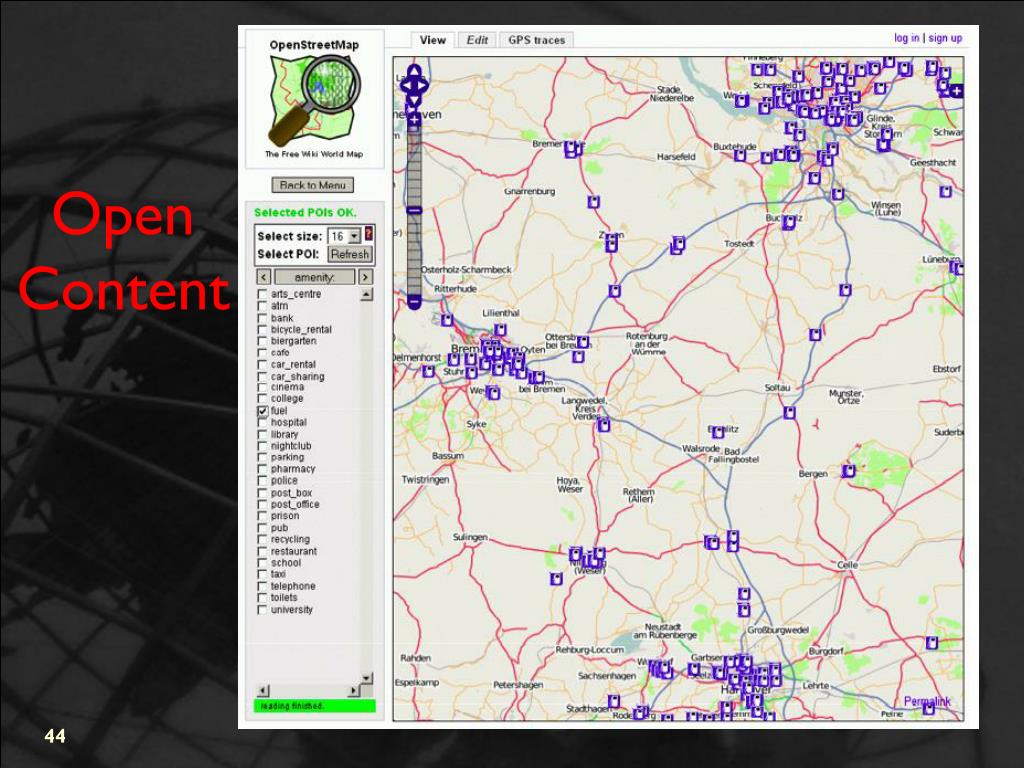Select the fuel marker at Buchholz
Image resolution: width=1024 pixels, height=768 pixels.
(x=789, y=222)
